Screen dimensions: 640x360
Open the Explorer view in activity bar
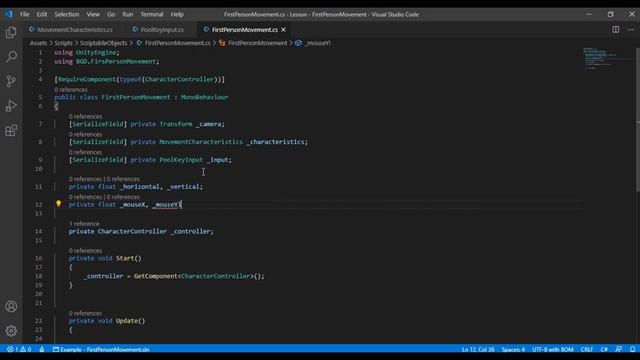click(x=11, y=32)
